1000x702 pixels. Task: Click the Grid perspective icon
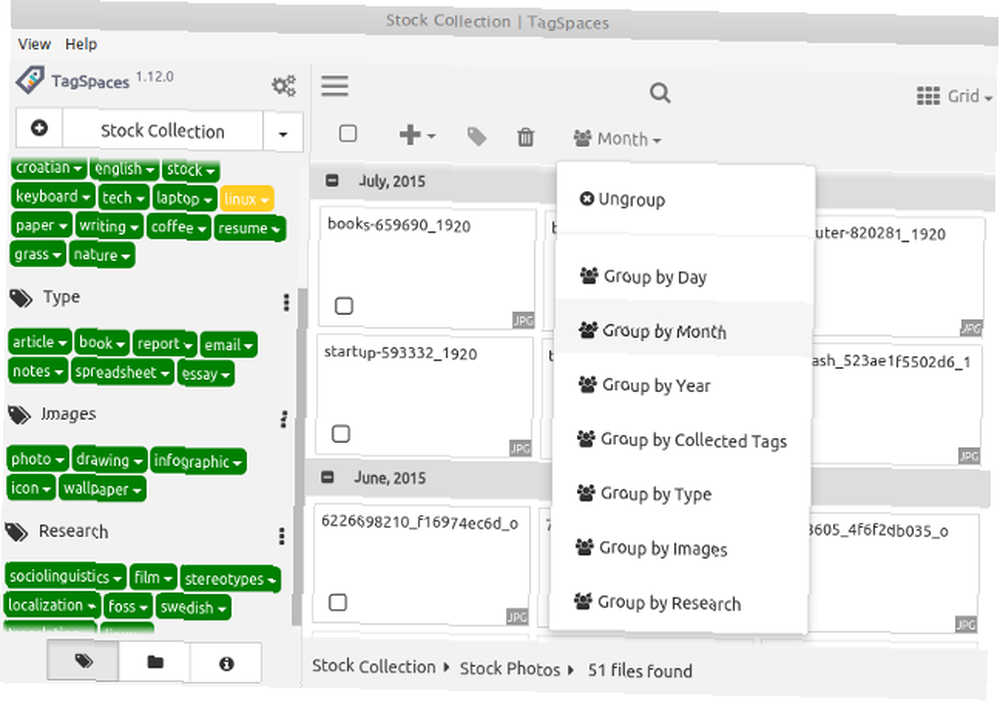pyautogui.click(x=928, y=96)
